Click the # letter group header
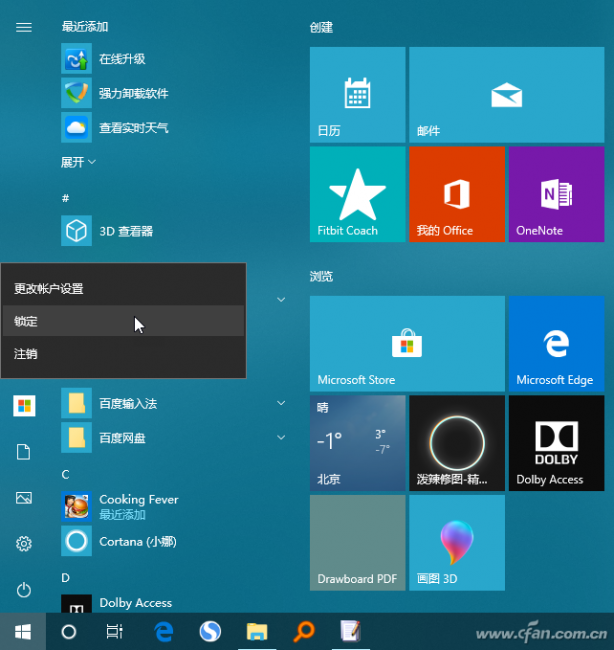This screenshot has height=650, width=614. 66,198
